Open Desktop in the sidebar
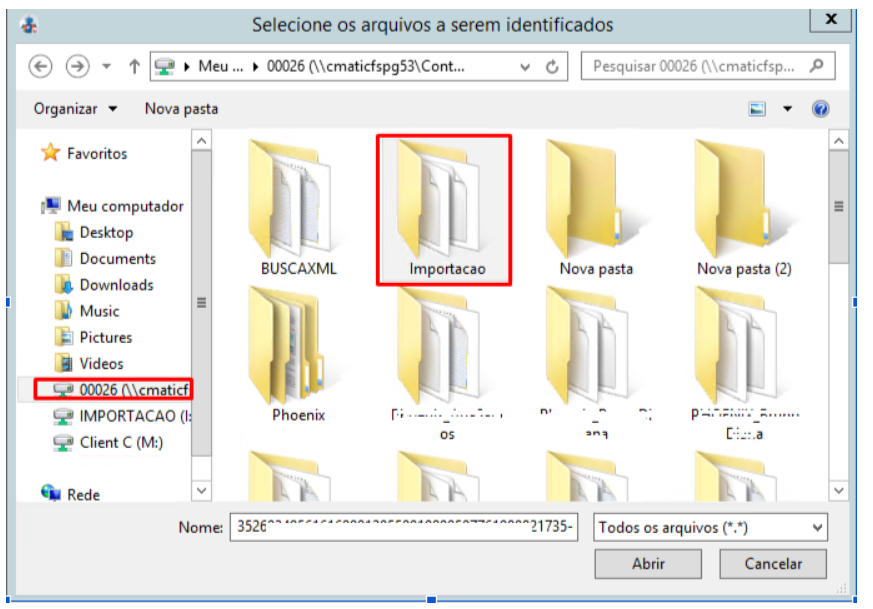Screen dimensions: 873x609 [94, 232]
